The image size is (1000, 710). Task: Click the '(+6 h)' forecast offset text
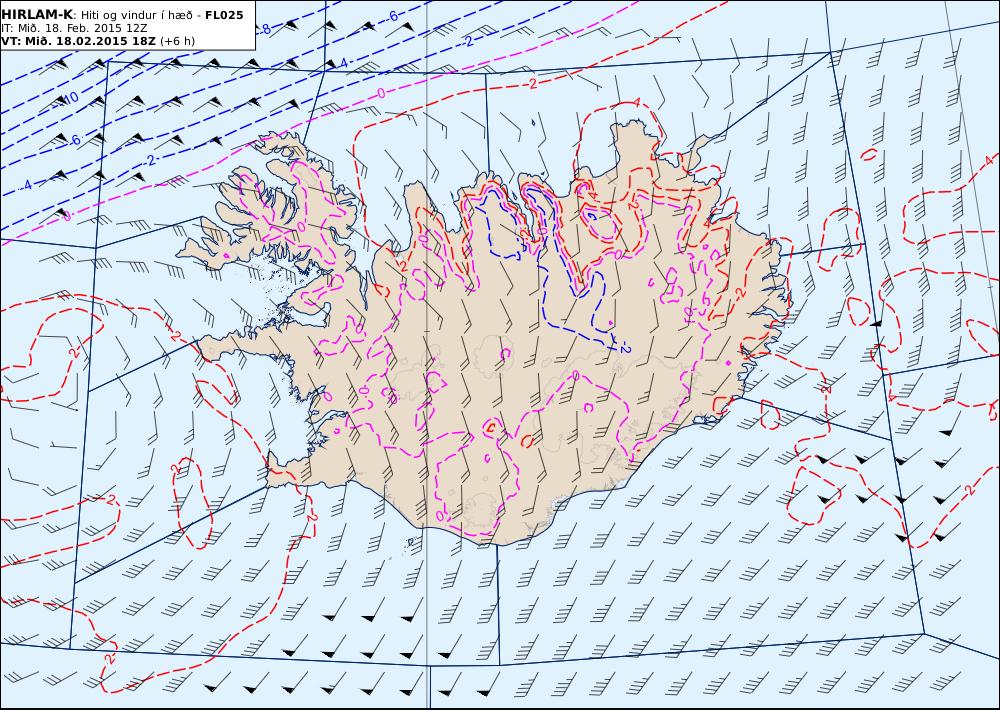[x=177, y=41]
